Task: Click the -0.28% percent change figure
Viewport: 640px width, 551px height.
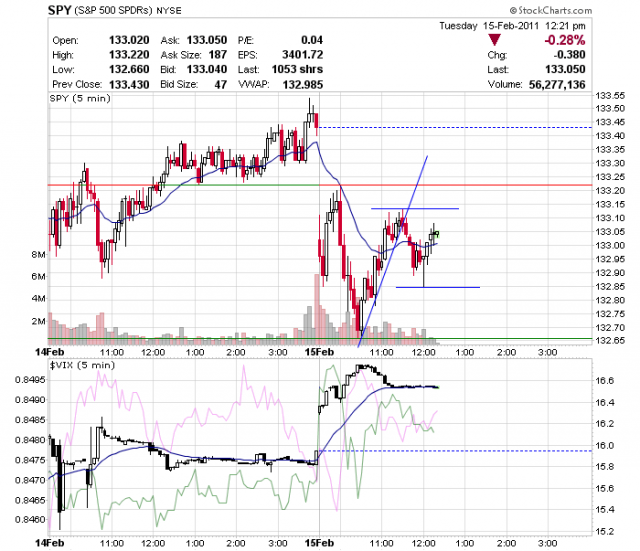Action: point(564,40)
